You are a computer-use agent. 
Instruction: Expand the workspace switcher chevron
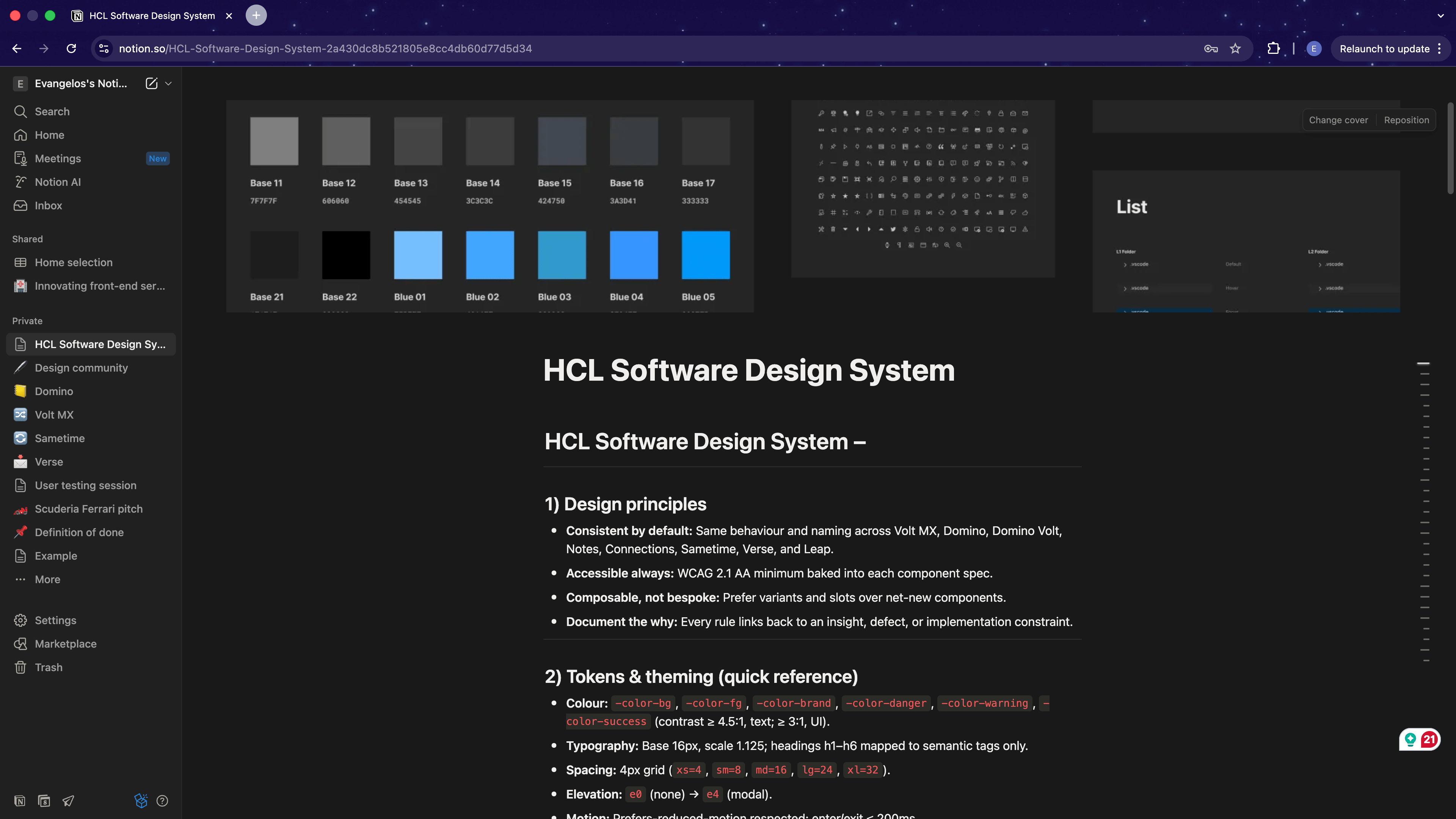point(168,84)
